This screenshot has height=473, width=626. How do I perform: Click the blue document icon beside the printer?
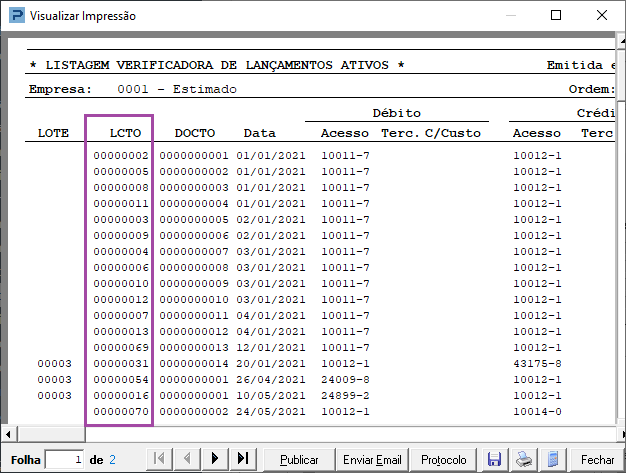(x=550, y=459)
